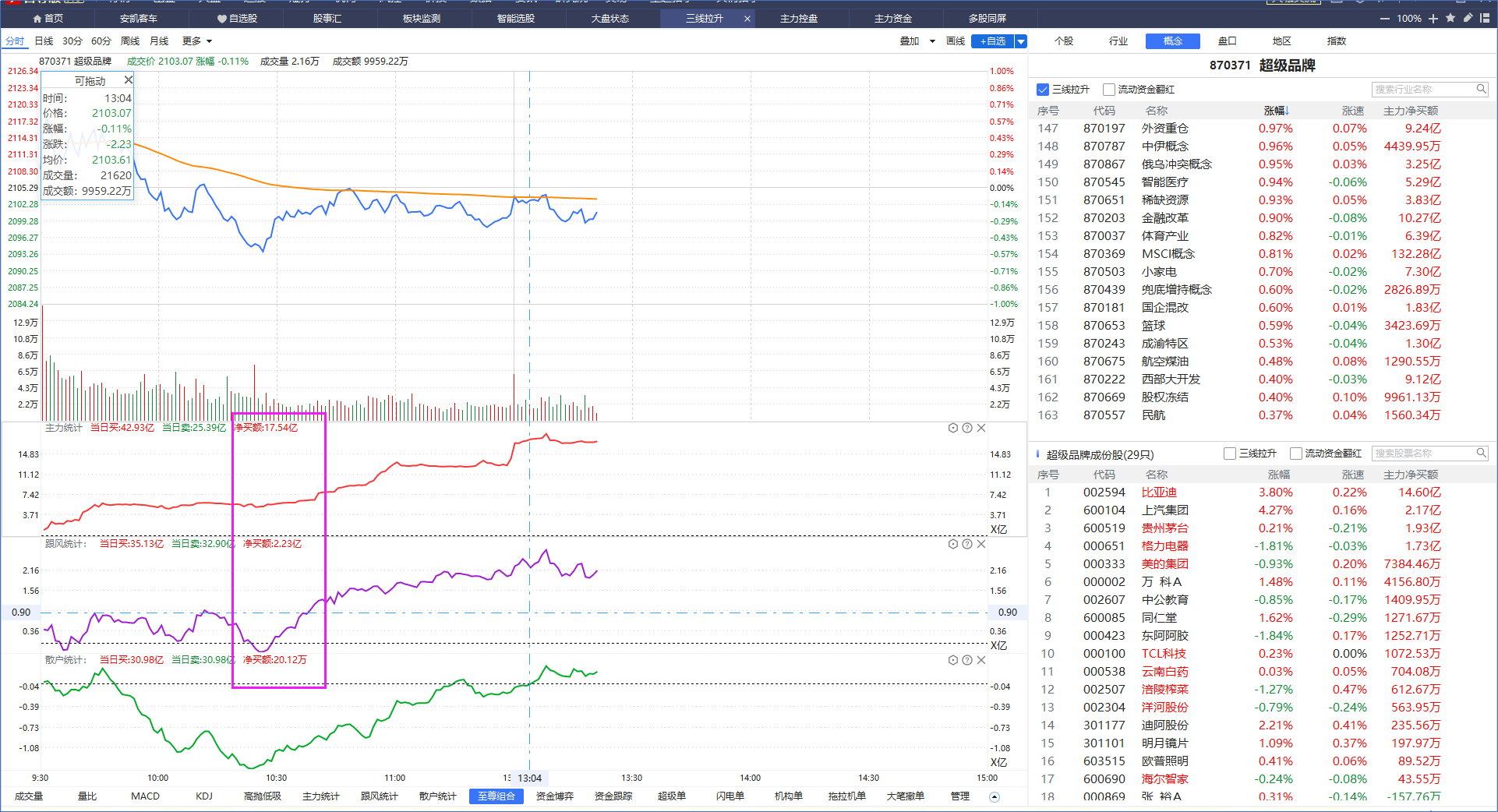Select the 指数 category tab
Viewport: 1498px width, 812px height.
[1337, 41]
